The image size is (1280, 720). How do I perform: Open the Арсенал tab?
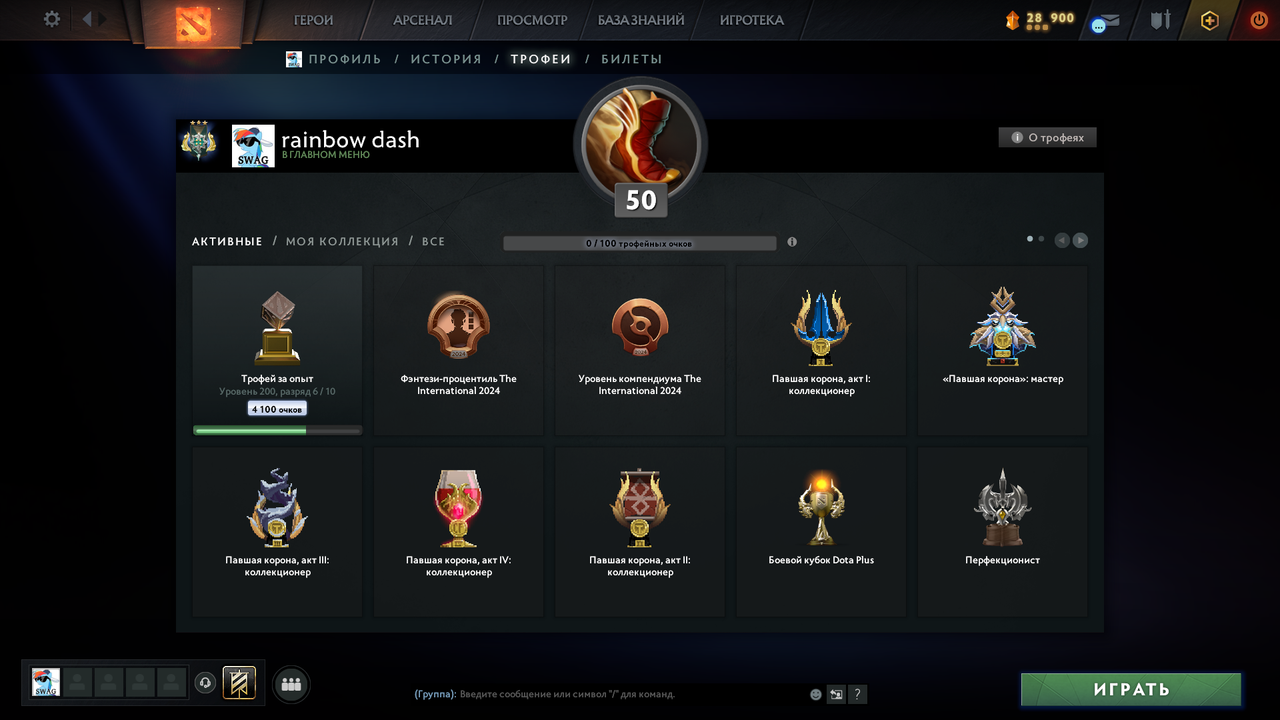coord(423,20)
